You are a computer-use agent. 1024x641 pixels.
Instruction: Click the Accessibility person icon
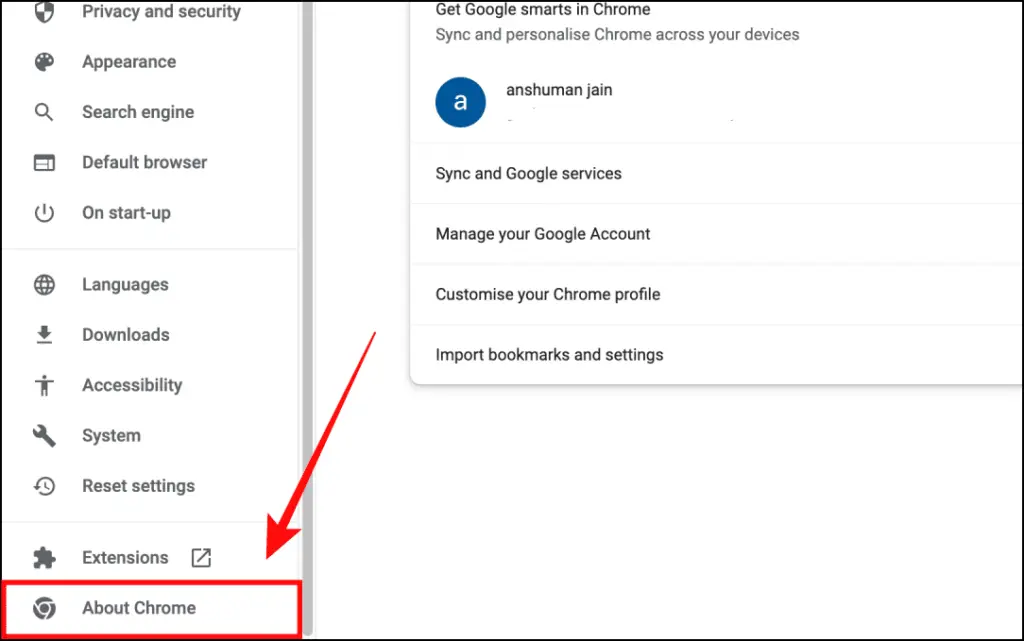(44, 385)
